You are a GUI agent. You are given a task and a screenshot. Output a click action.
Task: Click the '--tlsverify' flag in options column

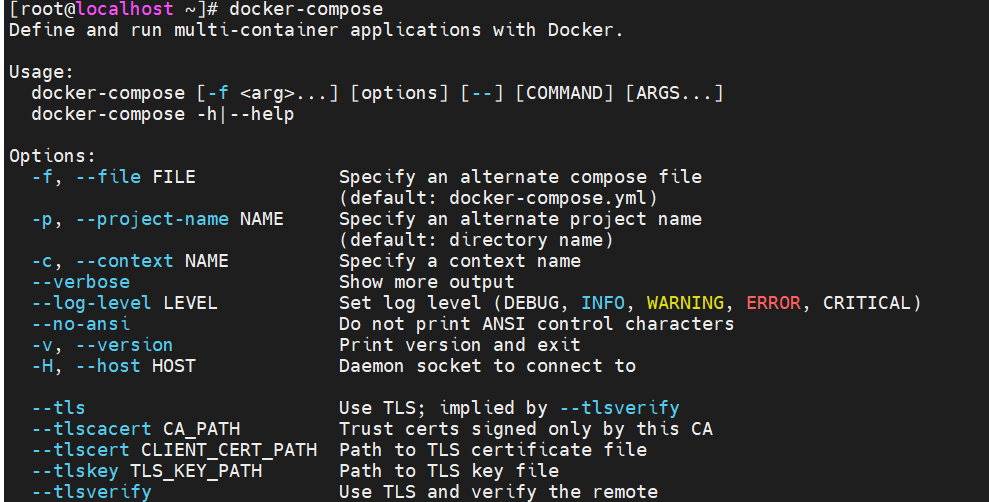(91, 492)
